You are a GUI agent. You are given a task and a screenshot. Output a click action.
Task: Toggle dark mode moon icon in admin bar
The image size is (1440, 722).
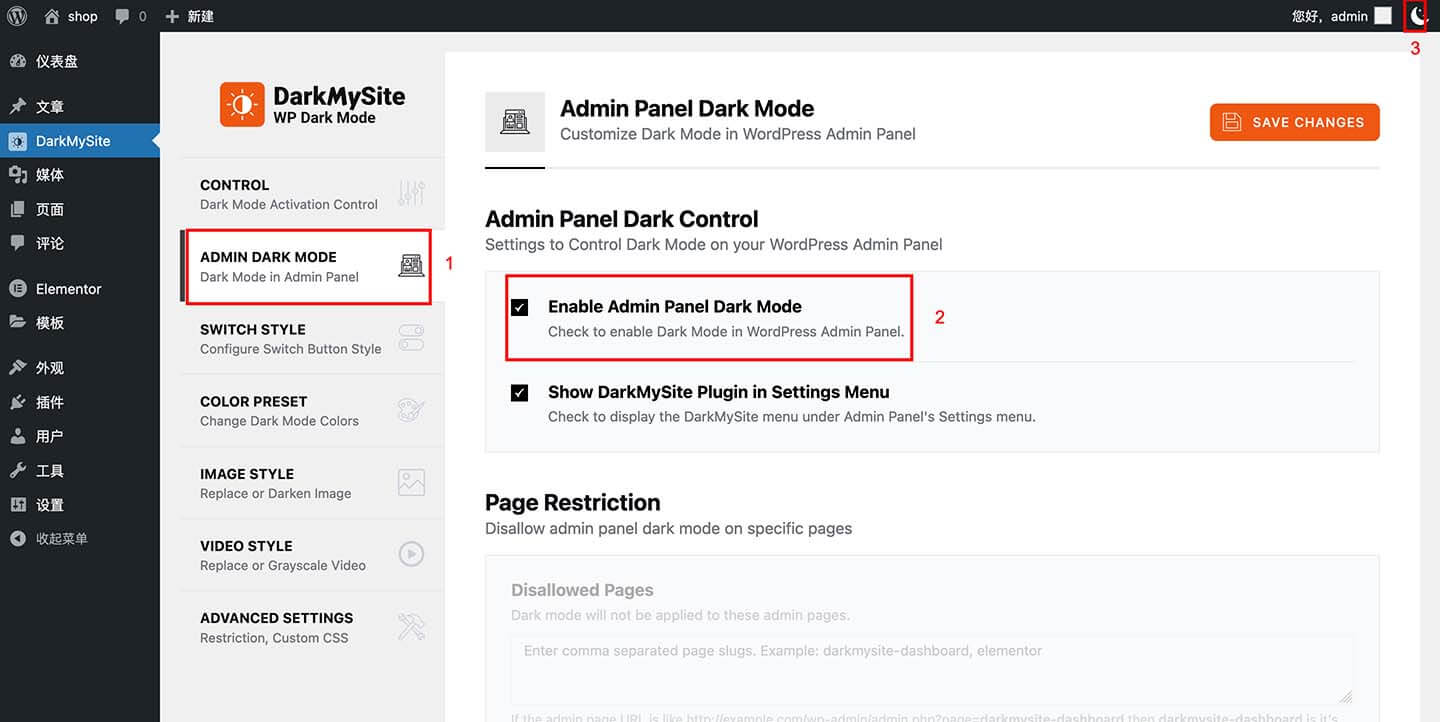1416,16
